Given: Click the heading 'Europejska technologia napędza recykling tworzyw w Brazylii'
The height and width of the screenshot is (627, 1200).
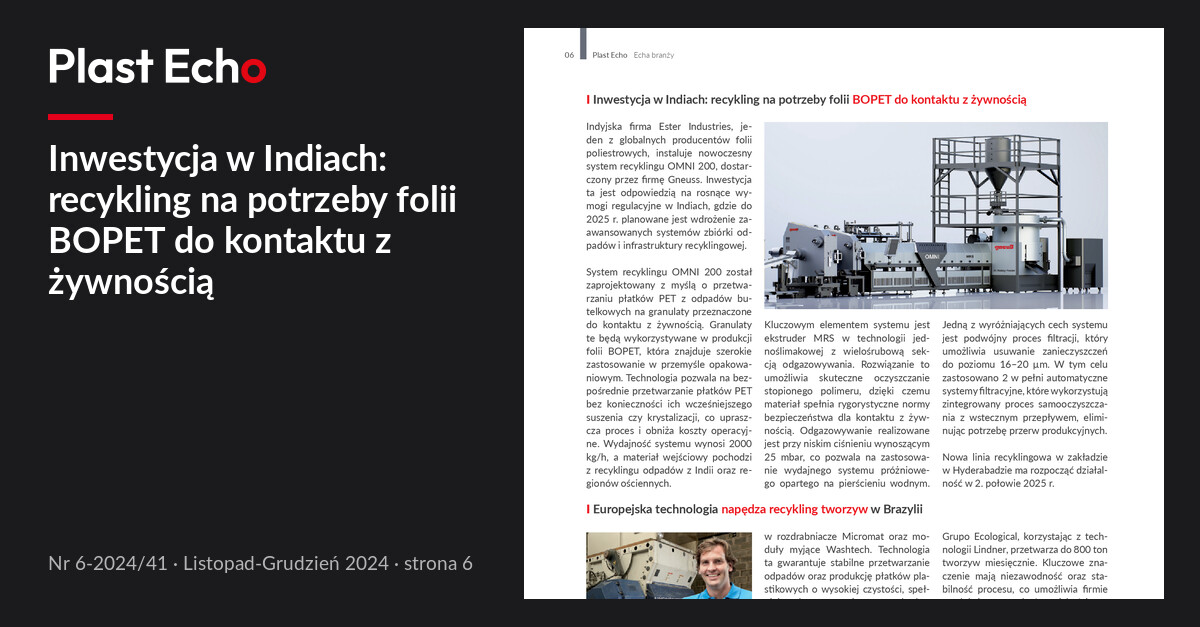Looking at the screenshot, I should click(757, 510).
